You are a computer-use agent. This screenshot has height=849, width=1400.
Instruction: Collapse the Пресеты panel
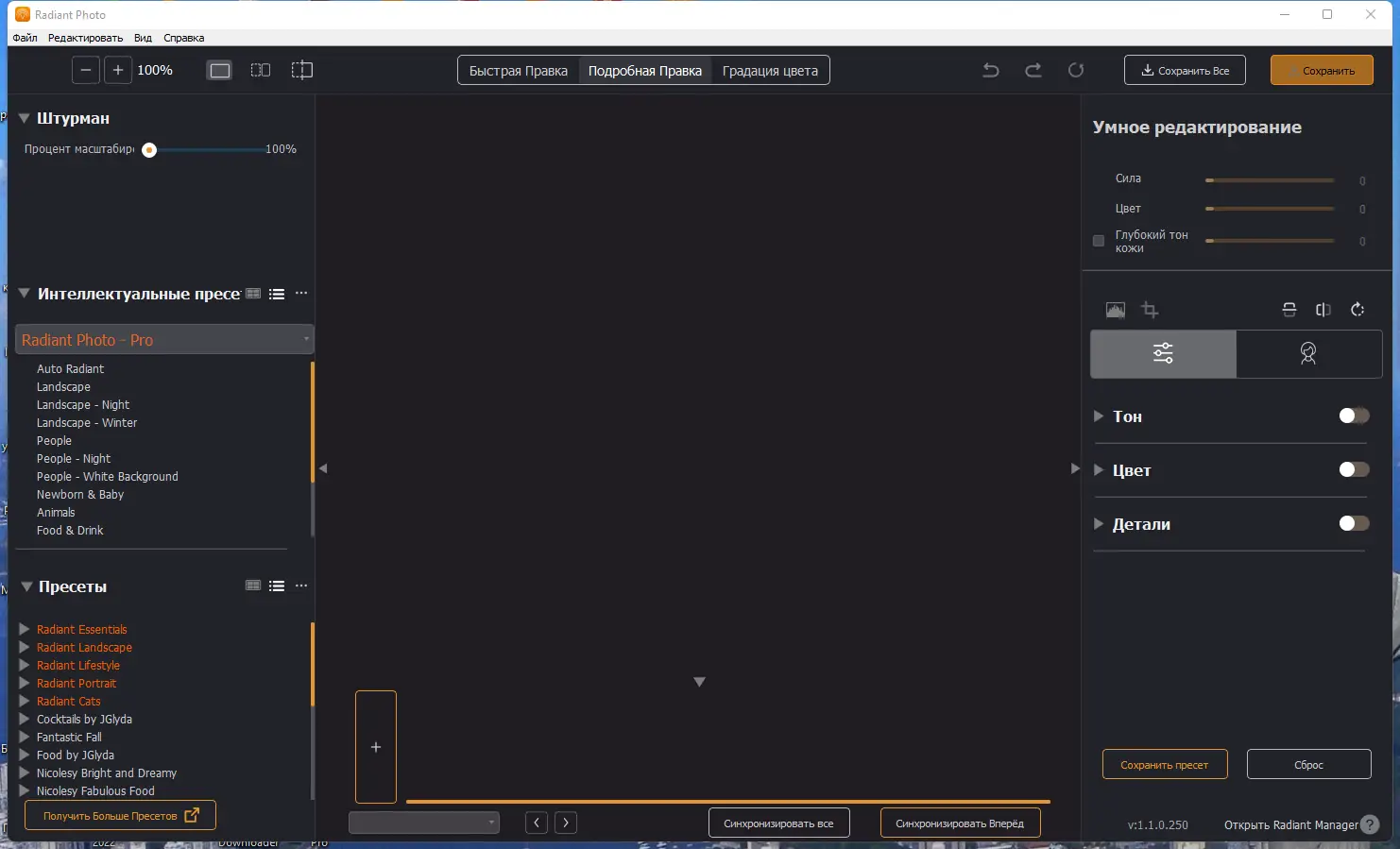26,586
